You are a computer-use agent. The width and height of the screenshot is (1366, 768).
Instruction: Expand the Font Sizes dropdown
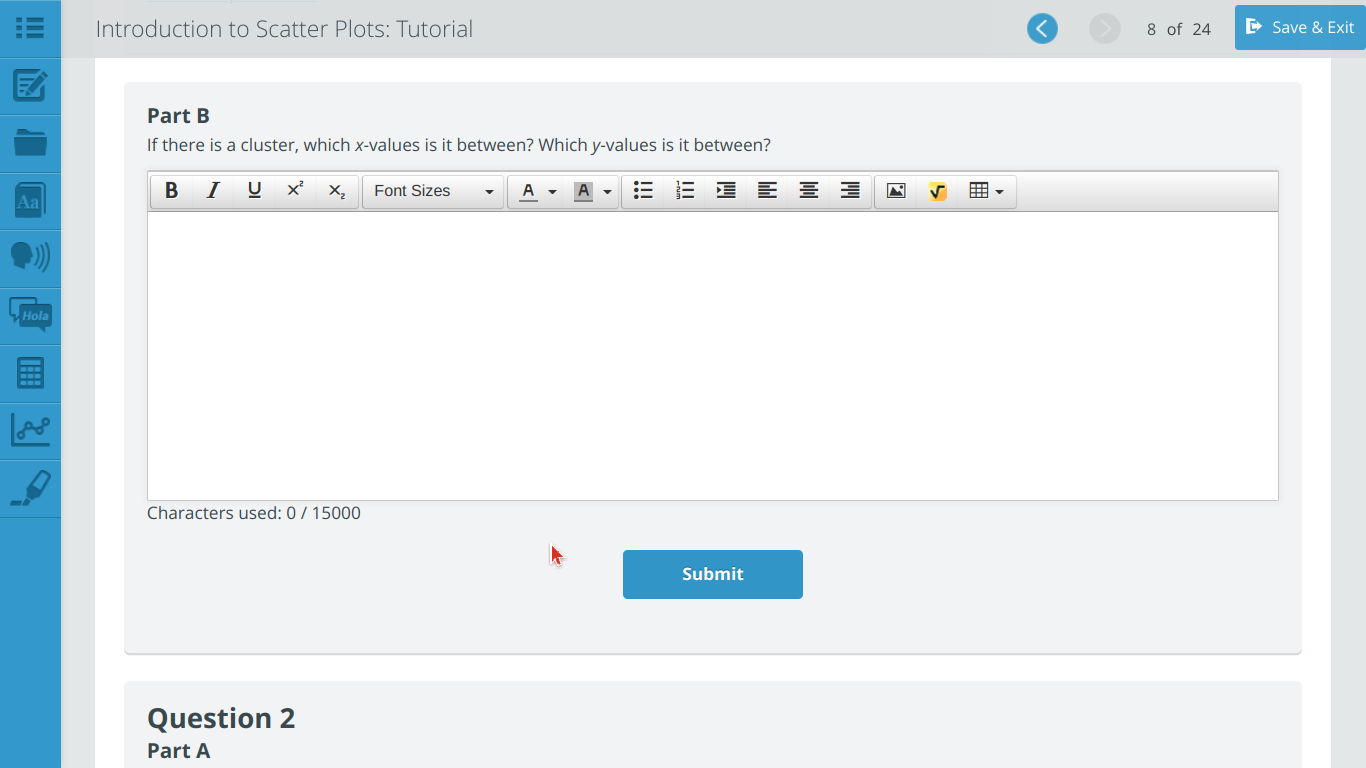pyautogui.click(x=433, y=191)
